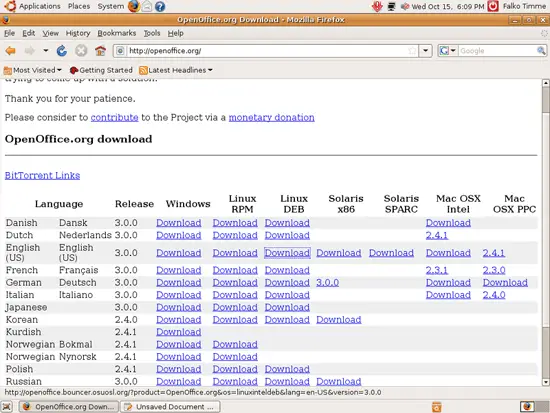550x413 pixels.
Task: Launch Firefox from the top panel icon
Action: point(133,6)
